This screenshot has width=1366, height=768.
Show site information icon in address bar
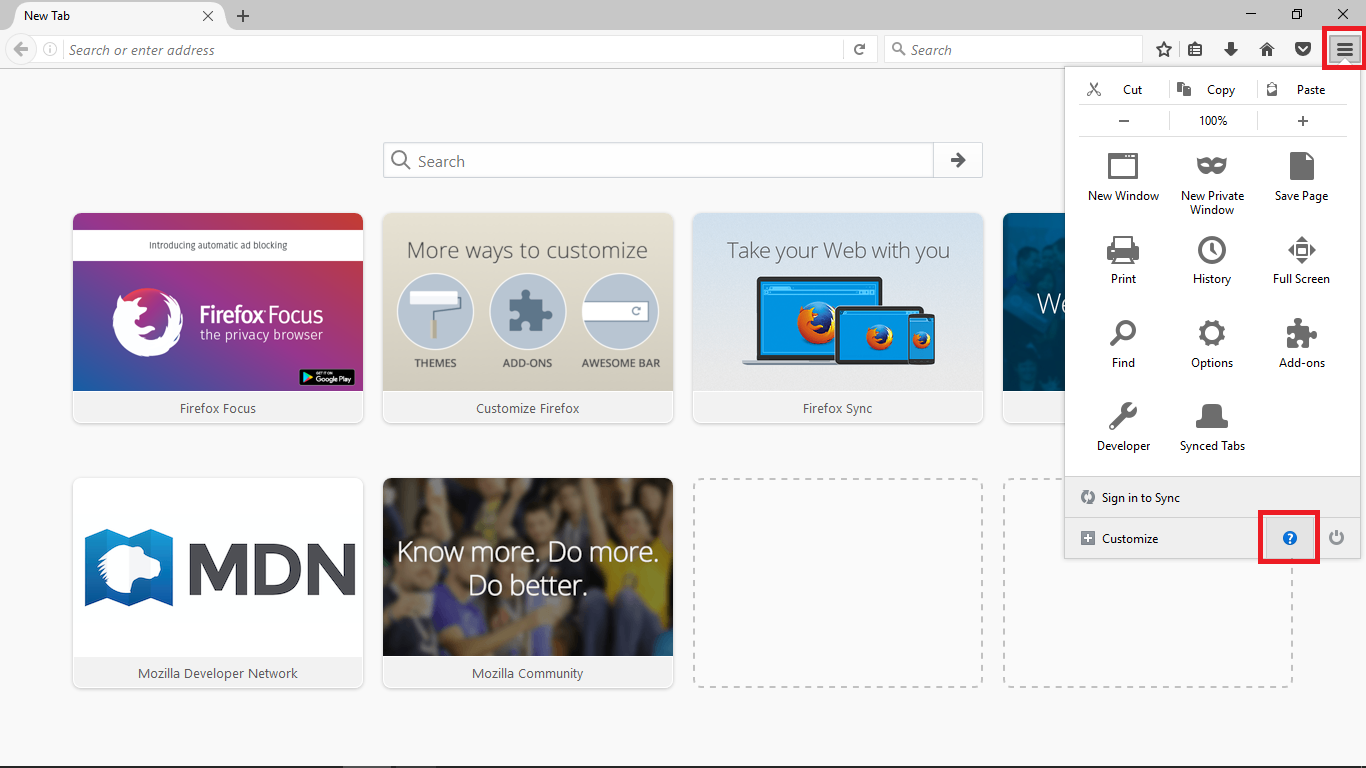[50, 49]
